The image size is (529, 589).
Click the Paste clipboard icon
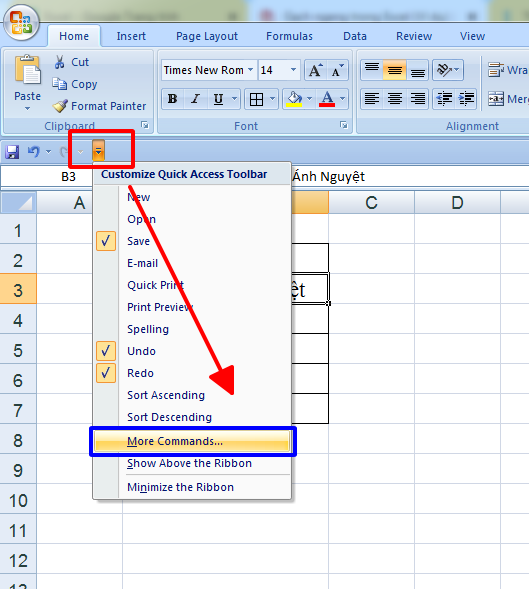27,70
